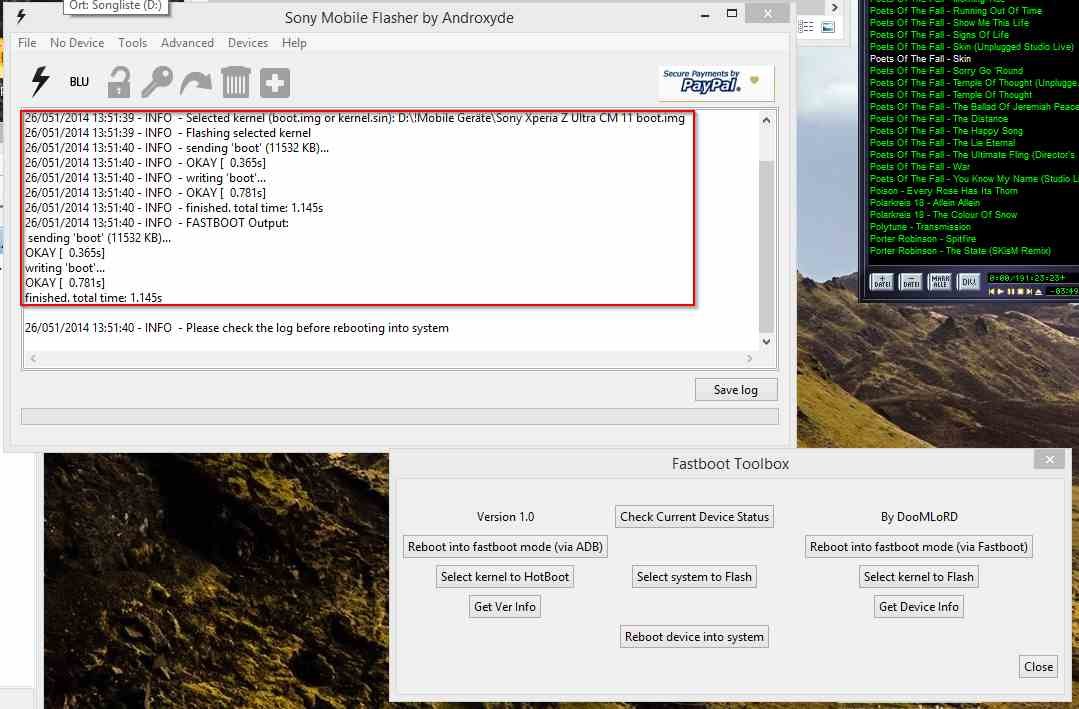1079x709 pixels.
Task: Click previous track in Winamp playlist controls
Action: pyautogui.click(x=992, y=291)
